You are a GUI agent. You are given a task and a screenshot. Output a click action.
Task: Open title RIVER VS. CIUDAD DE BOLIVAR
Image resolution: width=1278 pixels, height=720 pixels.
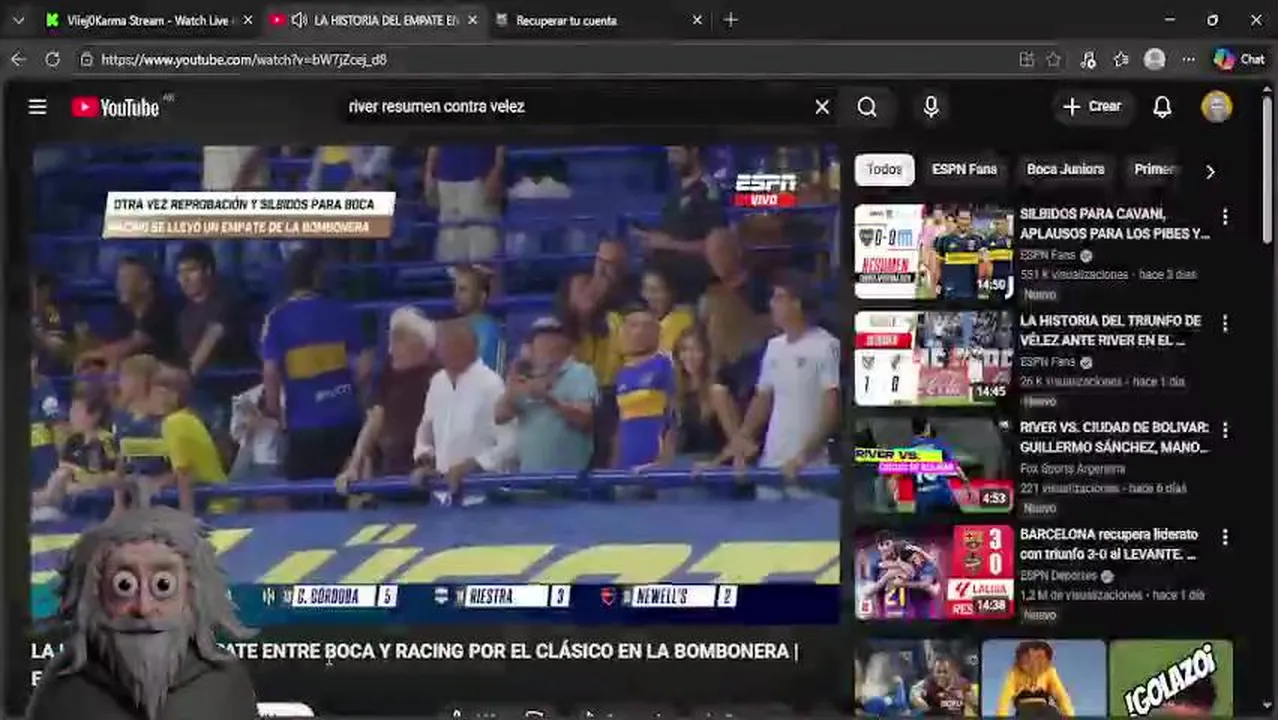[x=1114, y=437]
